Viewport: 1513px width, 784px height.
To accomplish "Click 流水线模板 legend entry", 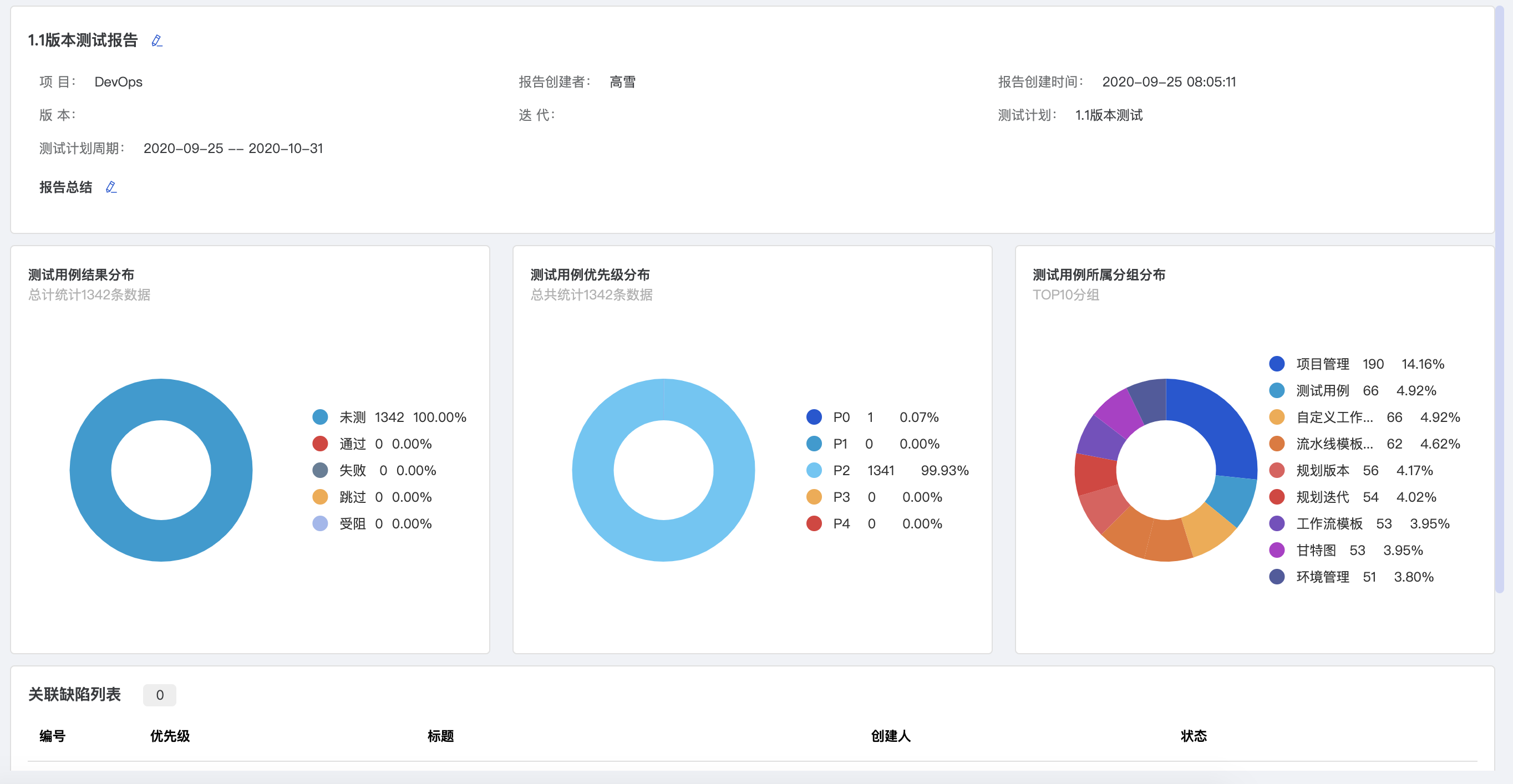I will click(1334, 444).
